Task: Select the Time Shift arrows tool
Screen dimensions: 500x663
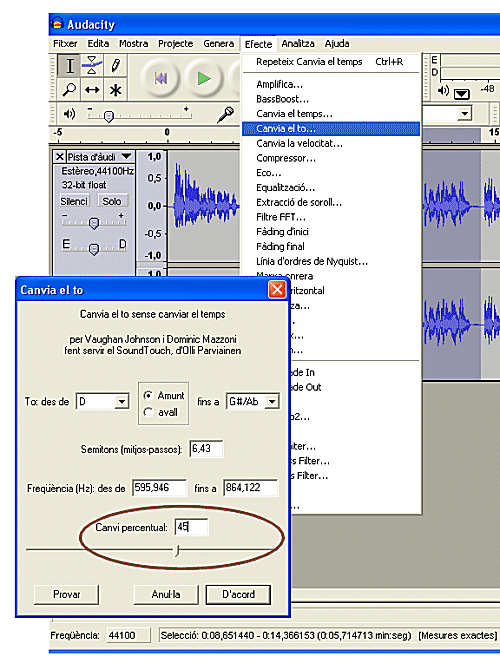Action: pos(92,90)
